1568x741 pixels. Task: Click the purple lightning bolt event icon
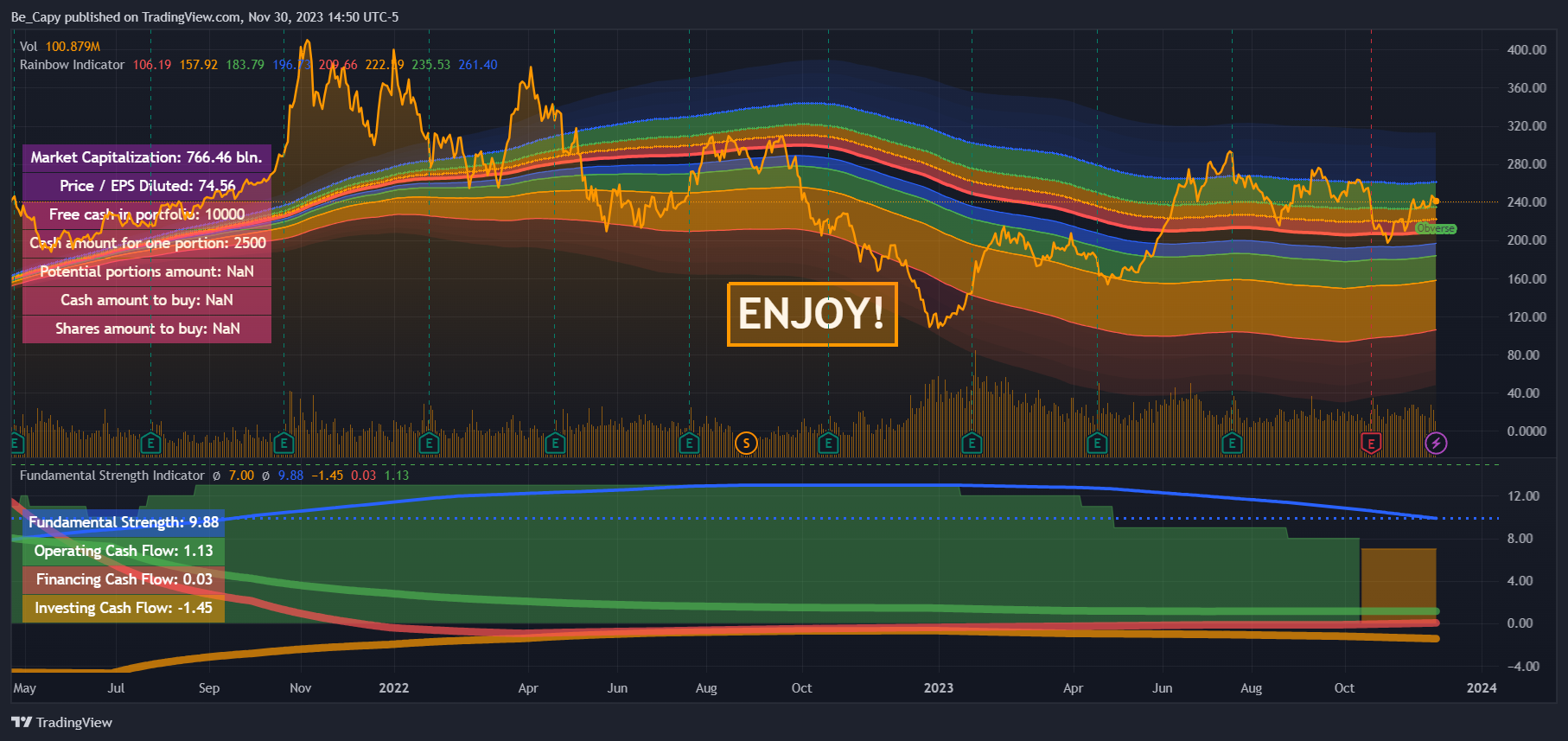coord(1436,444)
